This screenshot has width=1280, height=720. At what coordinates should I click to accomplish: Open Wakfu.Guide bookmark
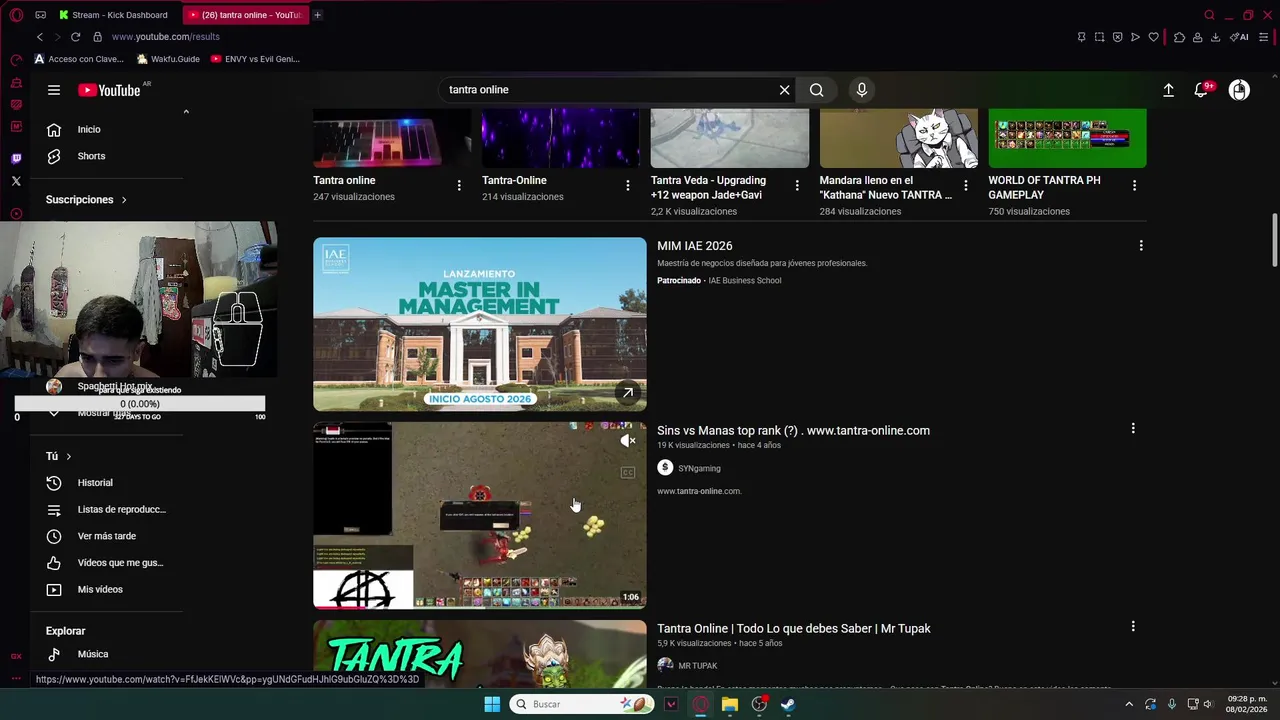click(168, 59)
